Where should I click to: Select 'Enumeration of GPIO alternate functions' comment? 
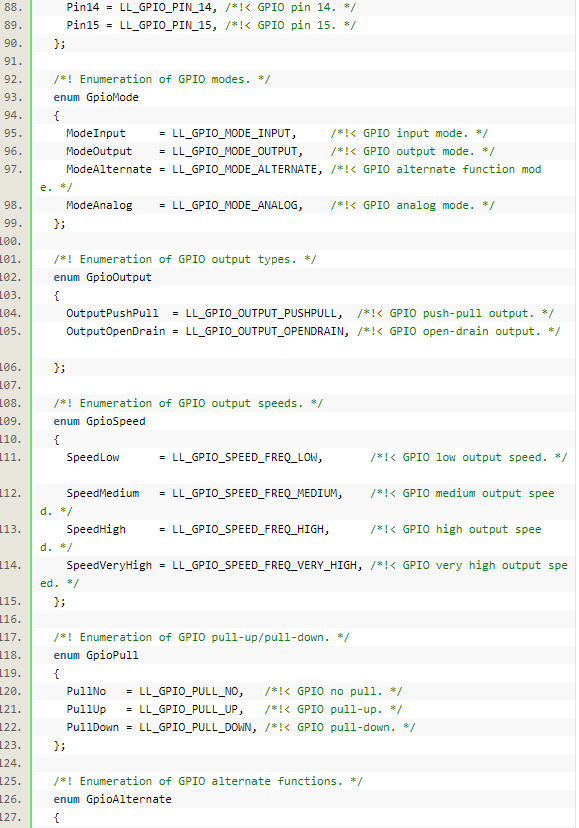(x=208, y=781)
